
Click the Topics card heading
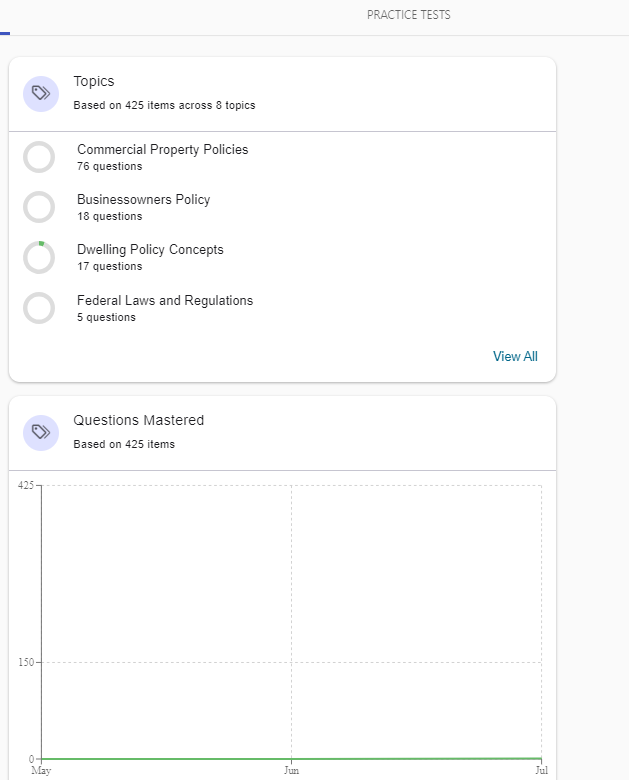pyautogui.click(x=94, y=81)
